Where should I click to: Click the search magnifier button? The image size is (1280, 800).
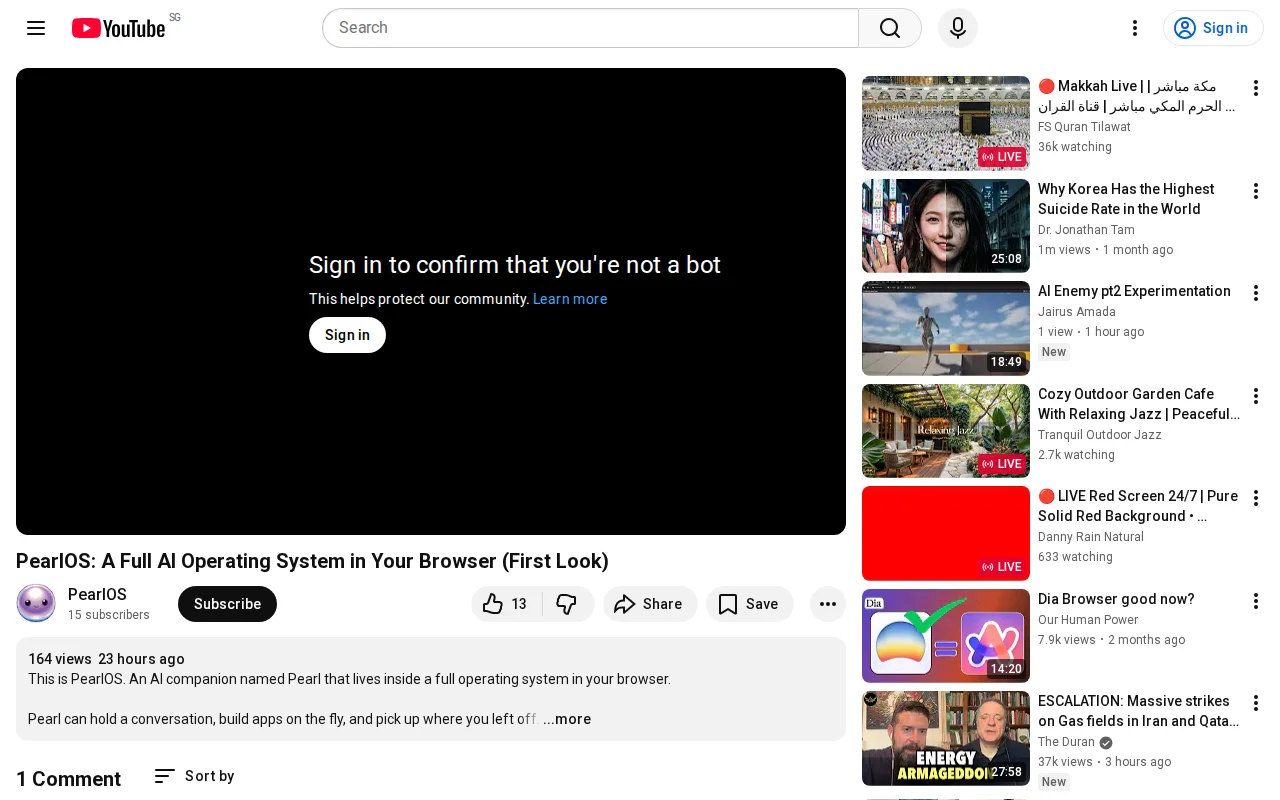(x=890, y=28)
